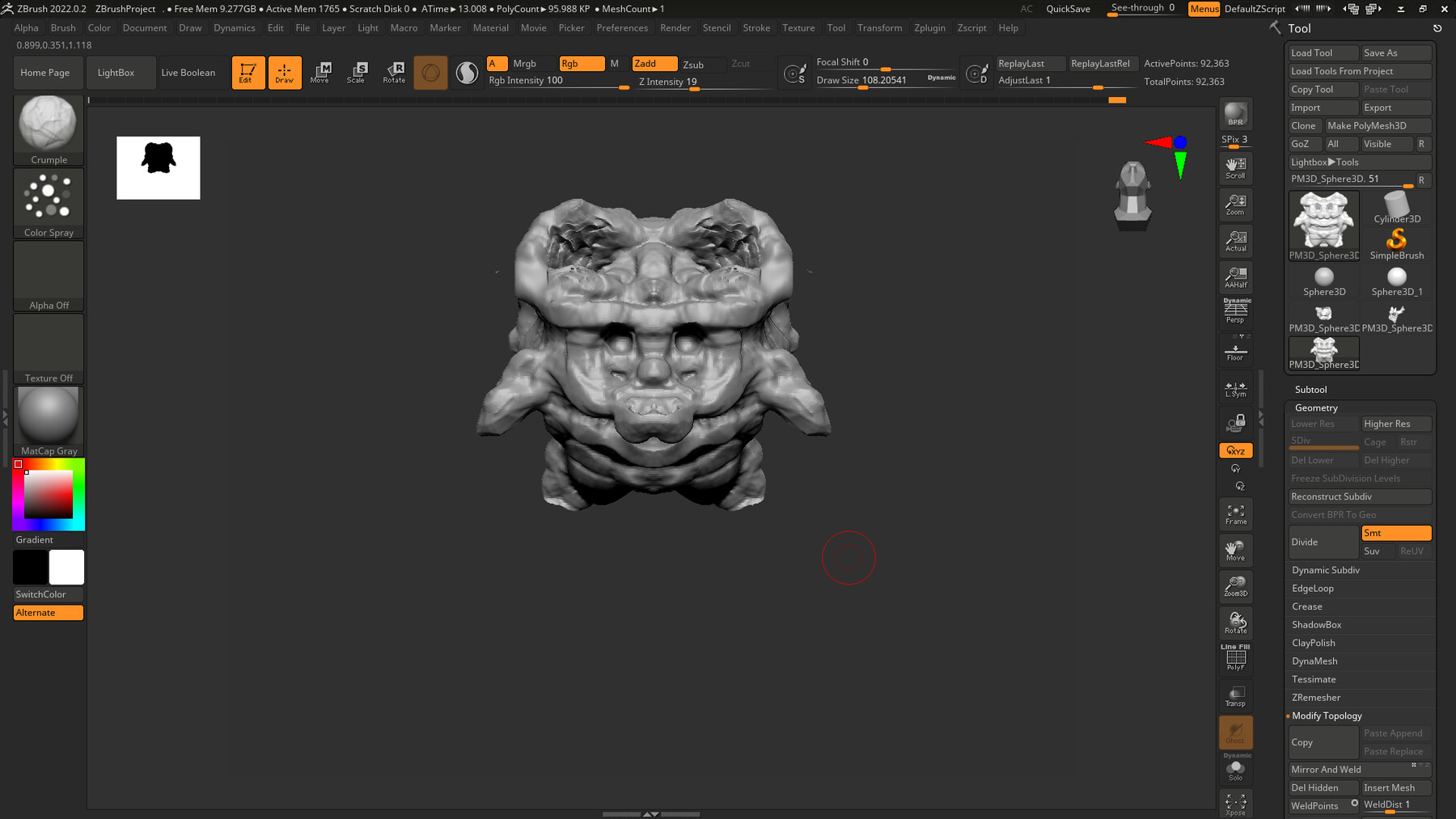Click the Make PolyMesh3D button

[x=1378, y=125]
